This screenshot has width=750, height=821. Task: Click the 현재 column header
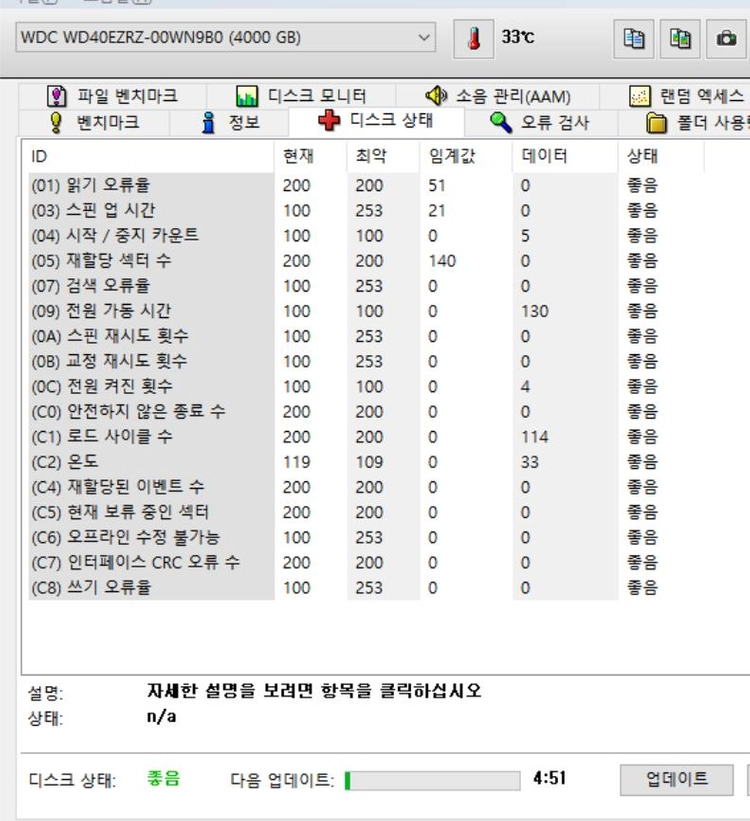[x=310, y=156]
